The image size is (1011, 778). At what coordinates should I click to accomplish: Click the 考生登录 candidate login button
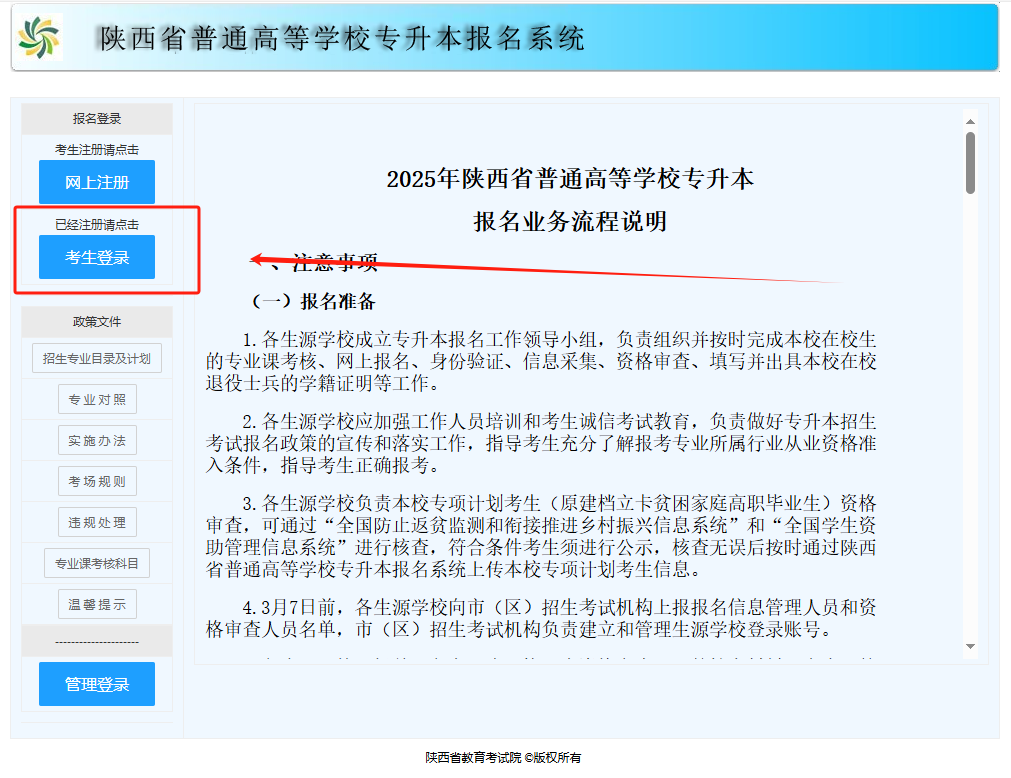(x=96, y=257)
